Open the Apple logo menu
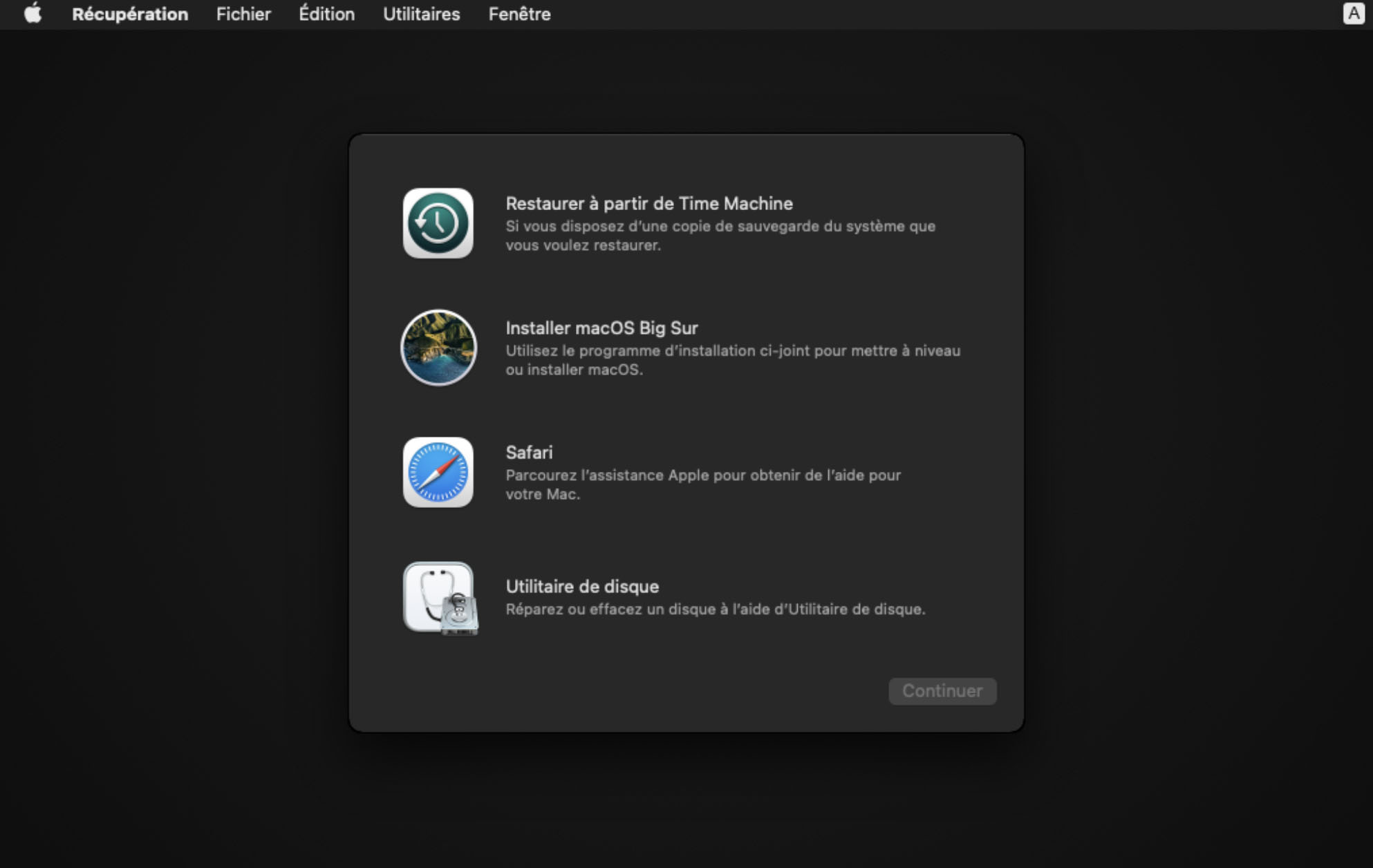 coord(32,14)
